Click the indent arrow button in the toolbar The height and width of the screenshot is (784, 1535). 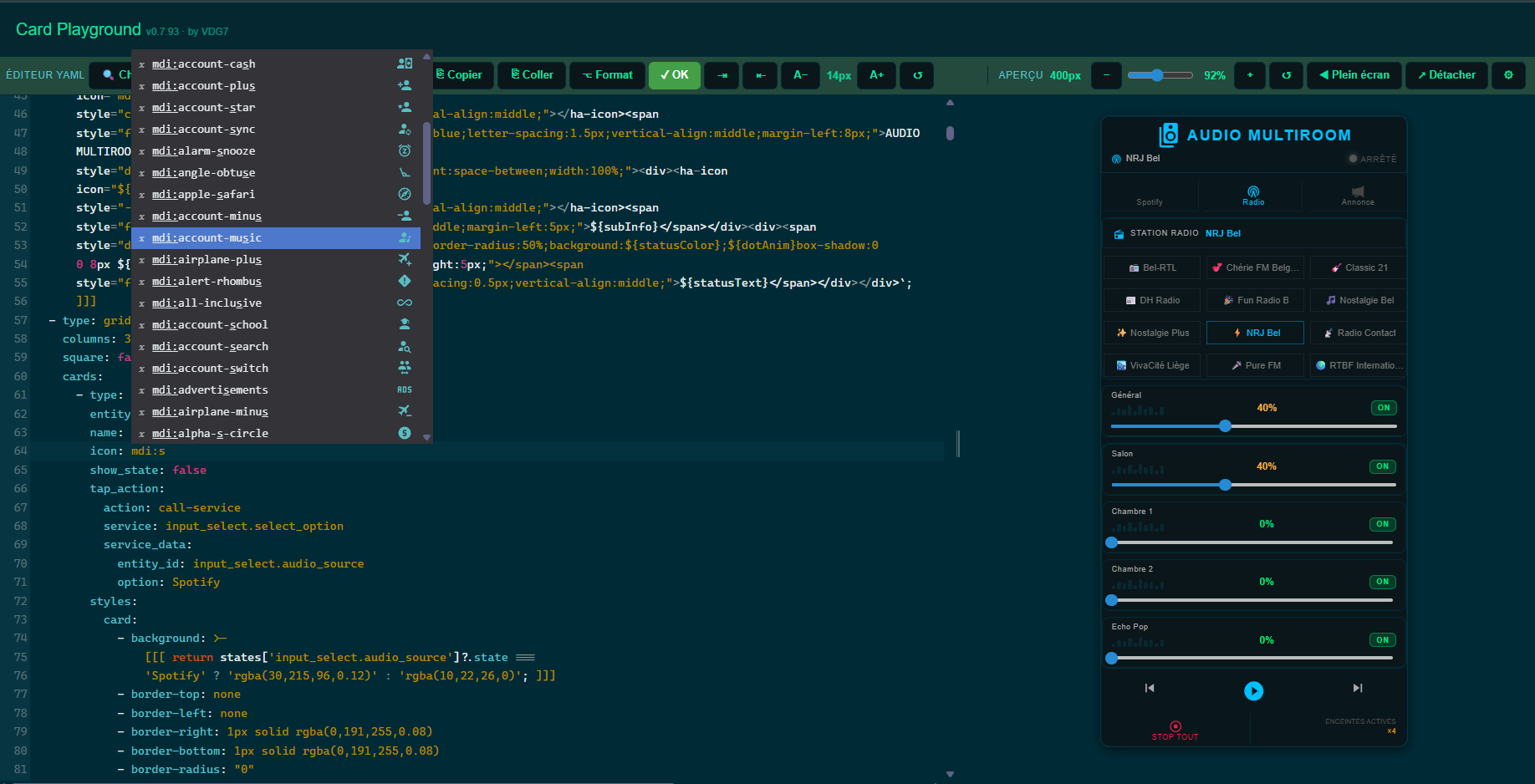pyautogui.click(x=722, y=75)
